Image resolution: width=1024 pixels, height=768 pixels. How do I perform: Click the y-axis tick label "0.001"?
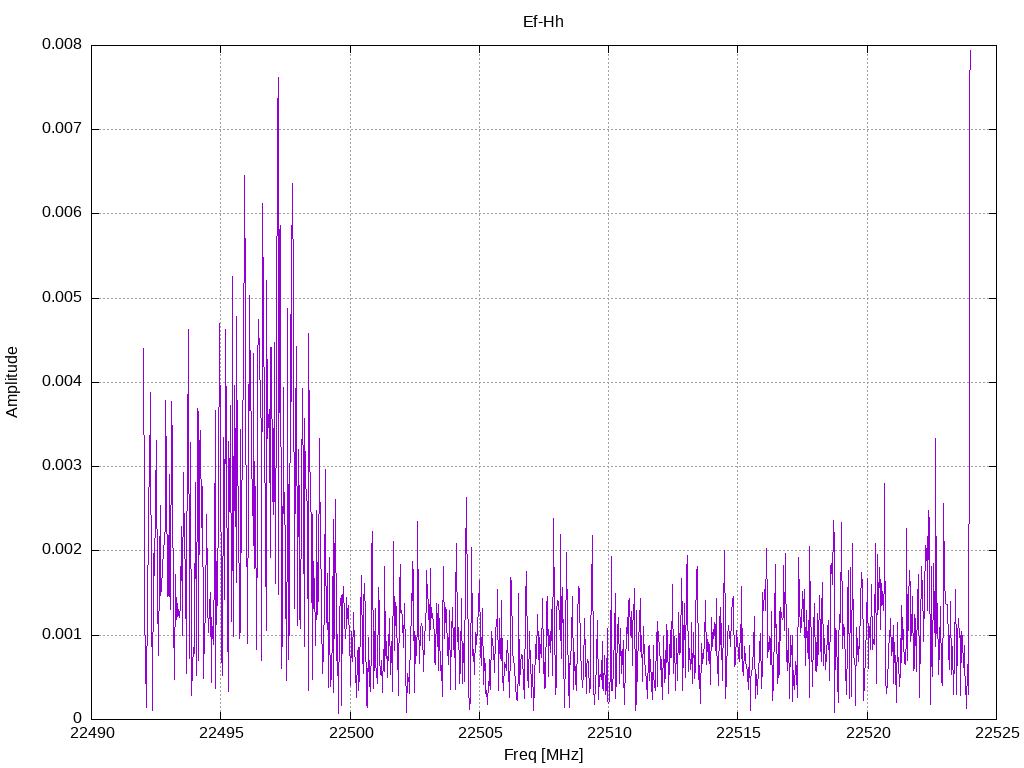[62, 635]
